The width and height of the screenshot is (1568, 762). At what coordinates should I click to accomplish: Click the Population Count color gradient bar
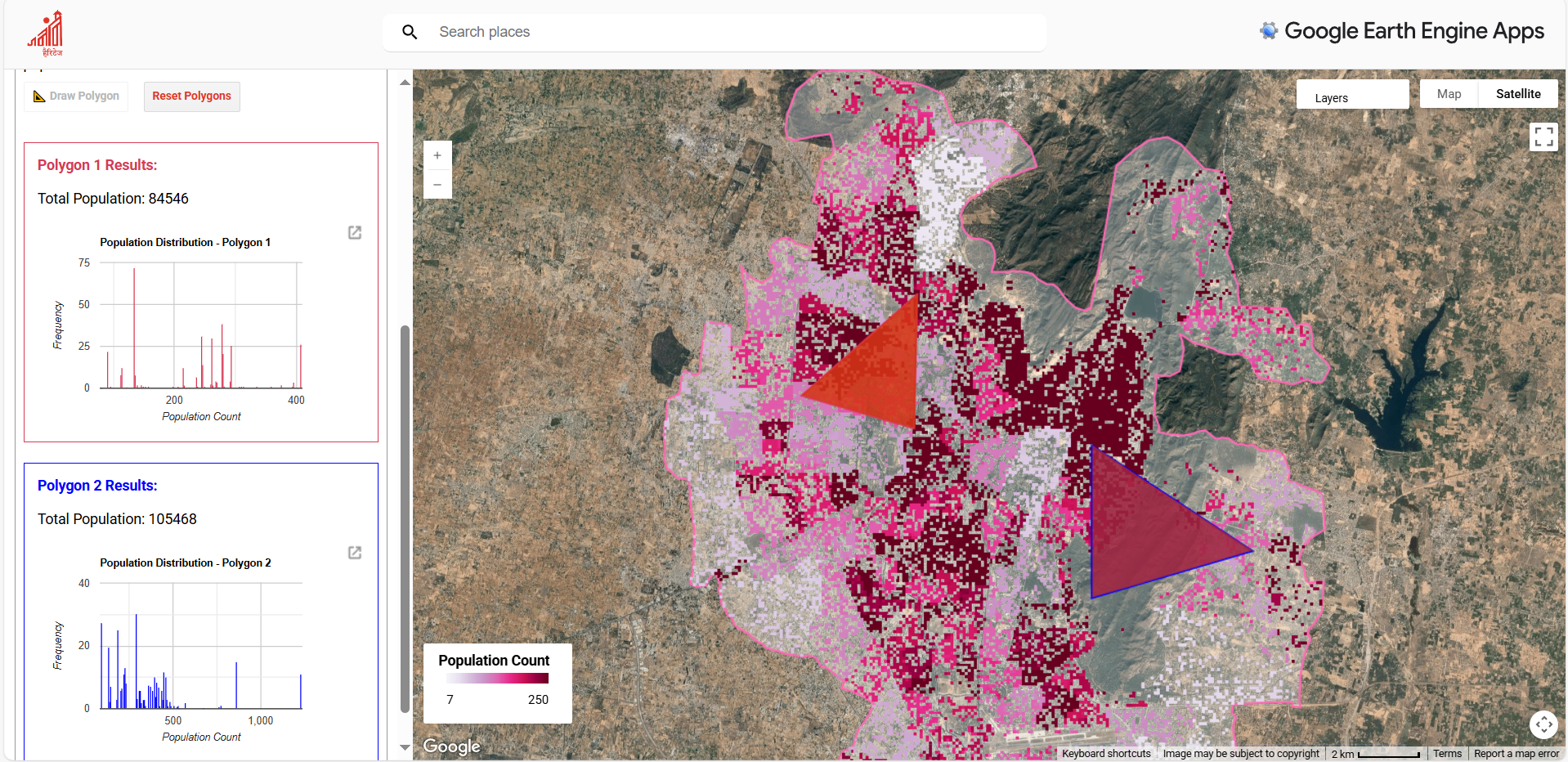pos(497,679)
